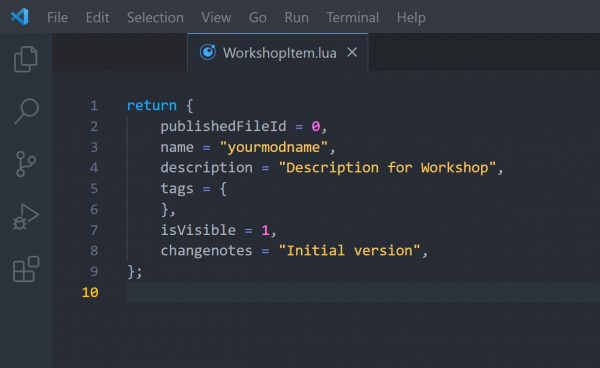Open the Explorer view in activity bar
Screen dimensions: 600x368
click(26, 59)
